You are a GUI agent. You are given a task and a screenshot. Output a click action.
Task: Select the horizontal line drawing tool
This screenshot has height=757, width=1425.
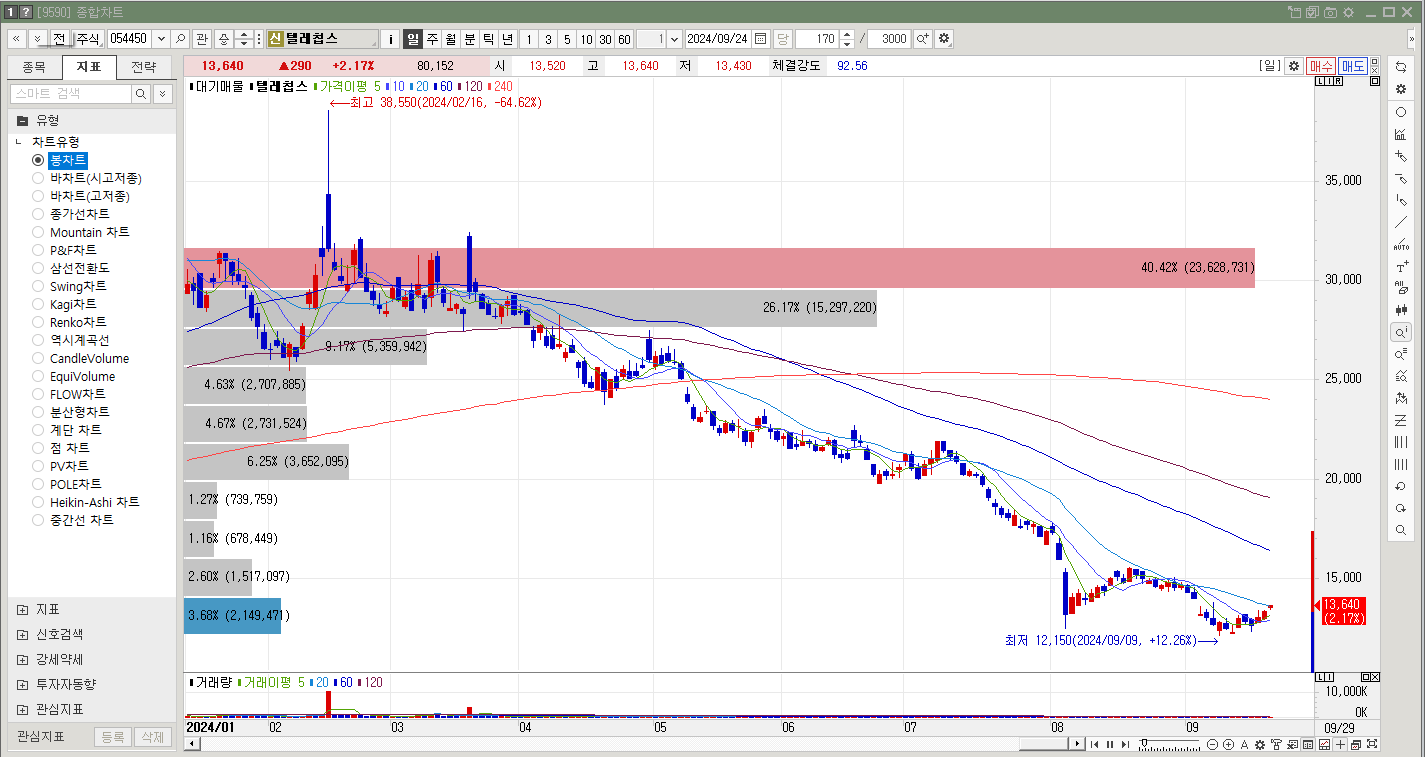tap(1401, 178)
